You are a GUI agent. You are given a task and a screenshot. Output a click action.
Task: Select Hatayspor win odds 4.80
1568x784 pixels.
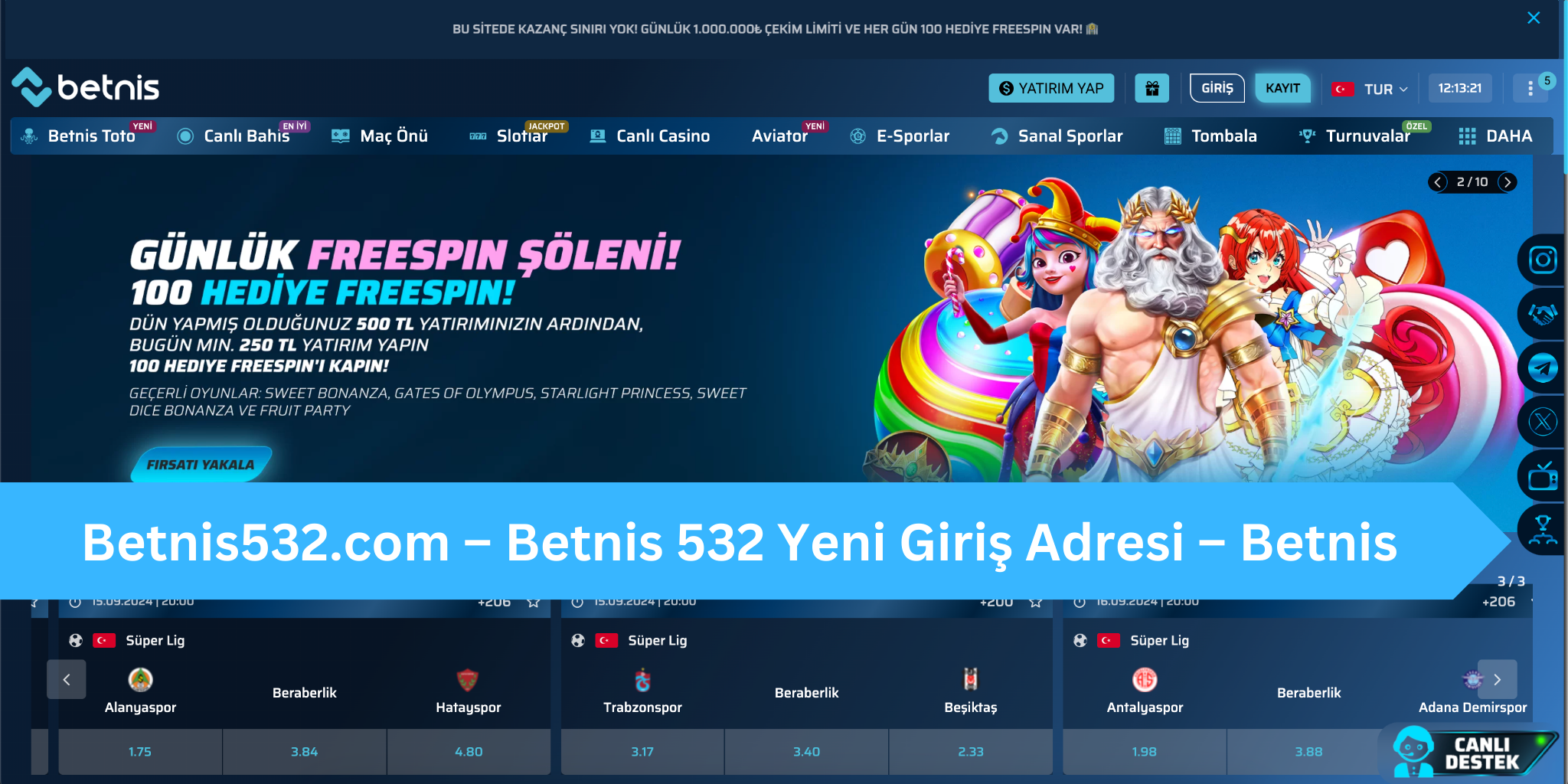469,752
